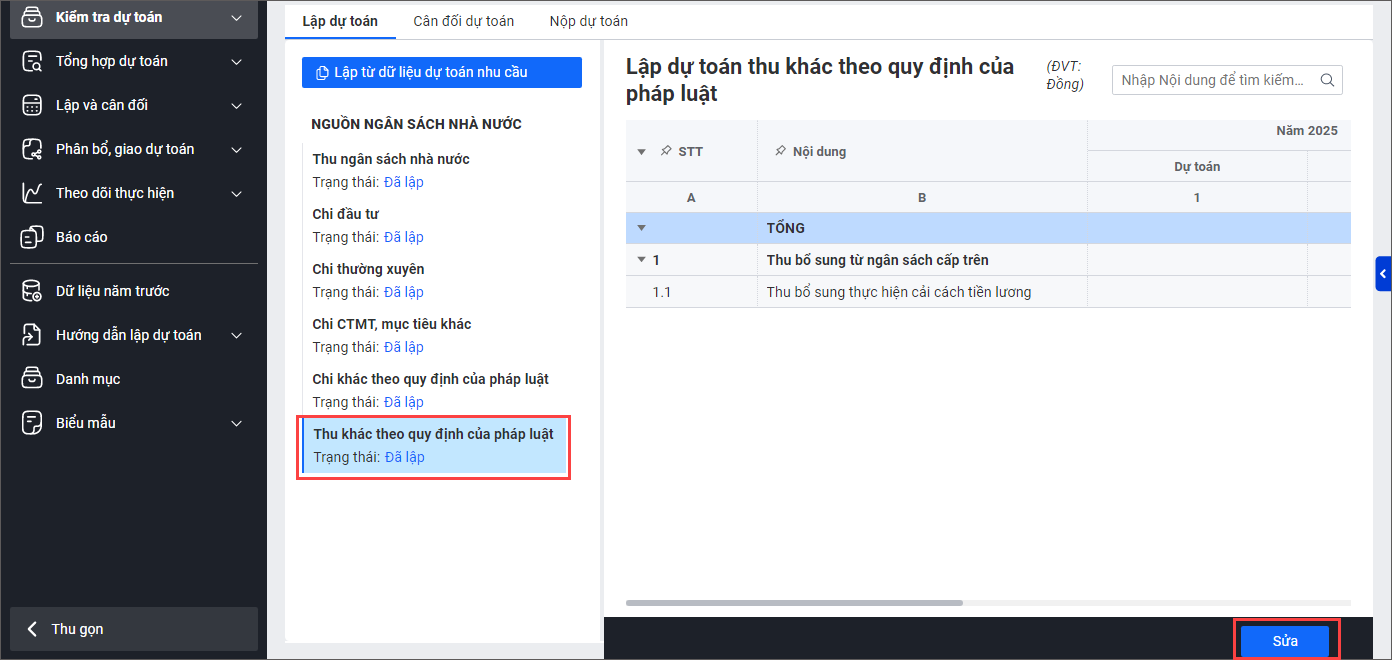Click the Sửa button
The height and width of the screenshot is (660, 1392).
pos(1284,641)
